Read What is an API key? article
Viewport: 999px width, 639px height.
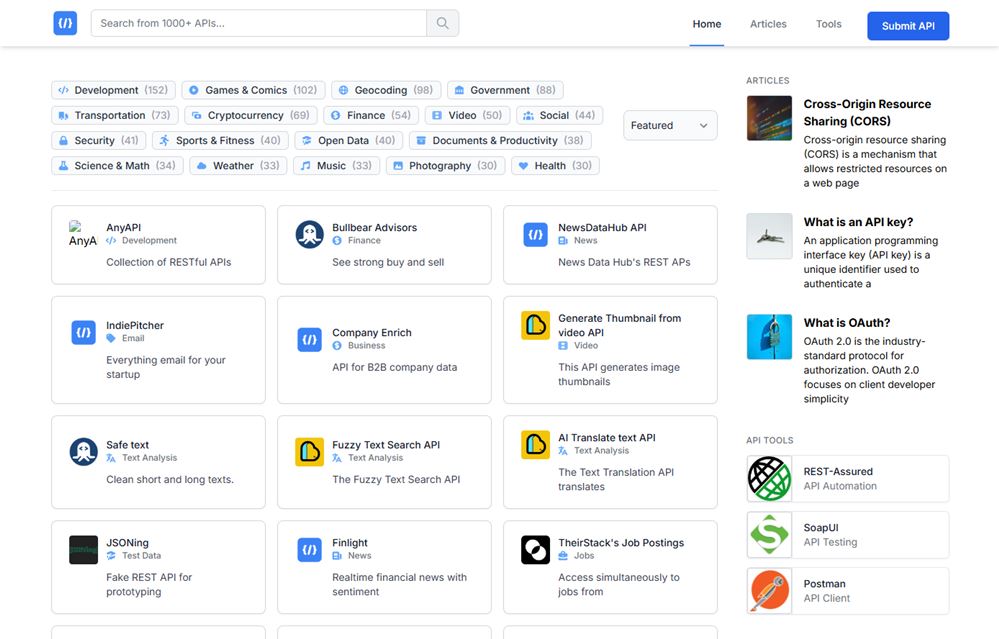(x=858, y=222)
